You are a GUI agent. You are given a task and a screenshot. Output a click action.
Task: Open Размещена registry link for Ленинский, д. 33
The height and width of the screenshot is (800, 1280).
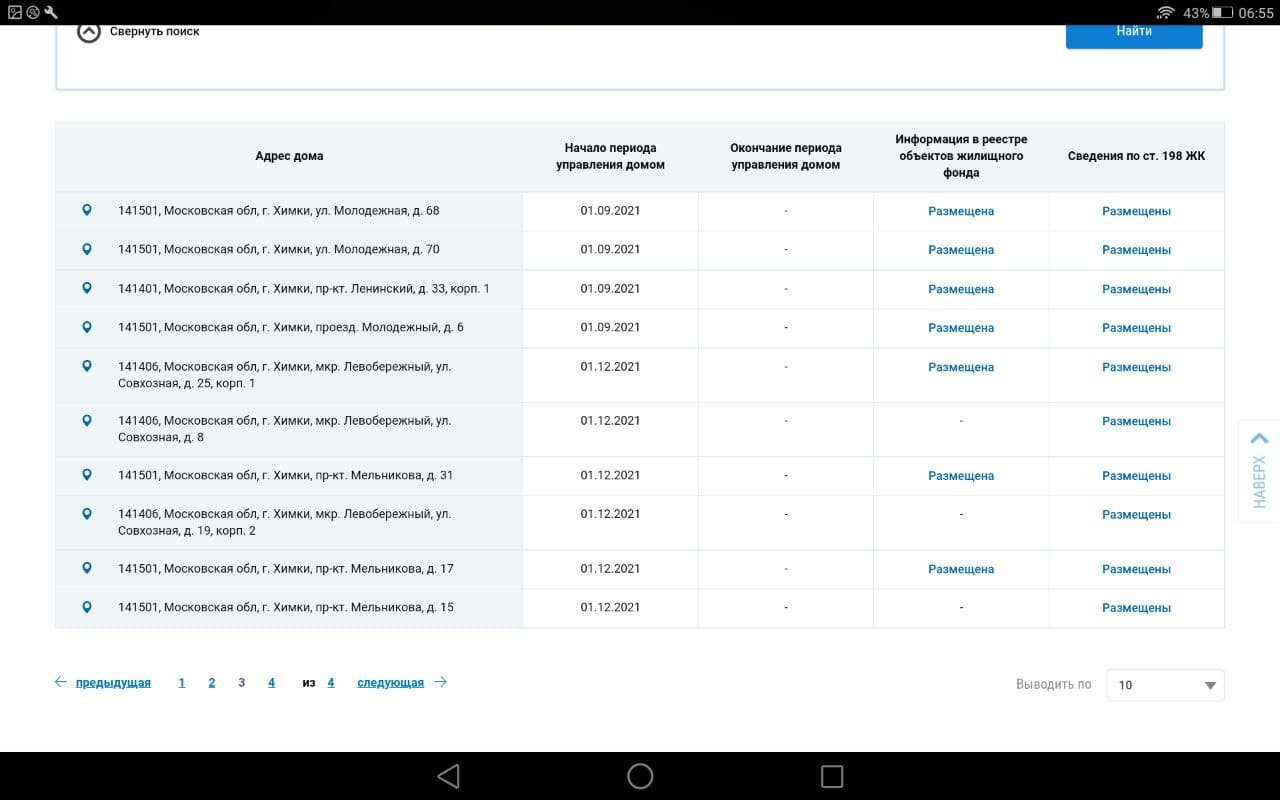point(961,289)
